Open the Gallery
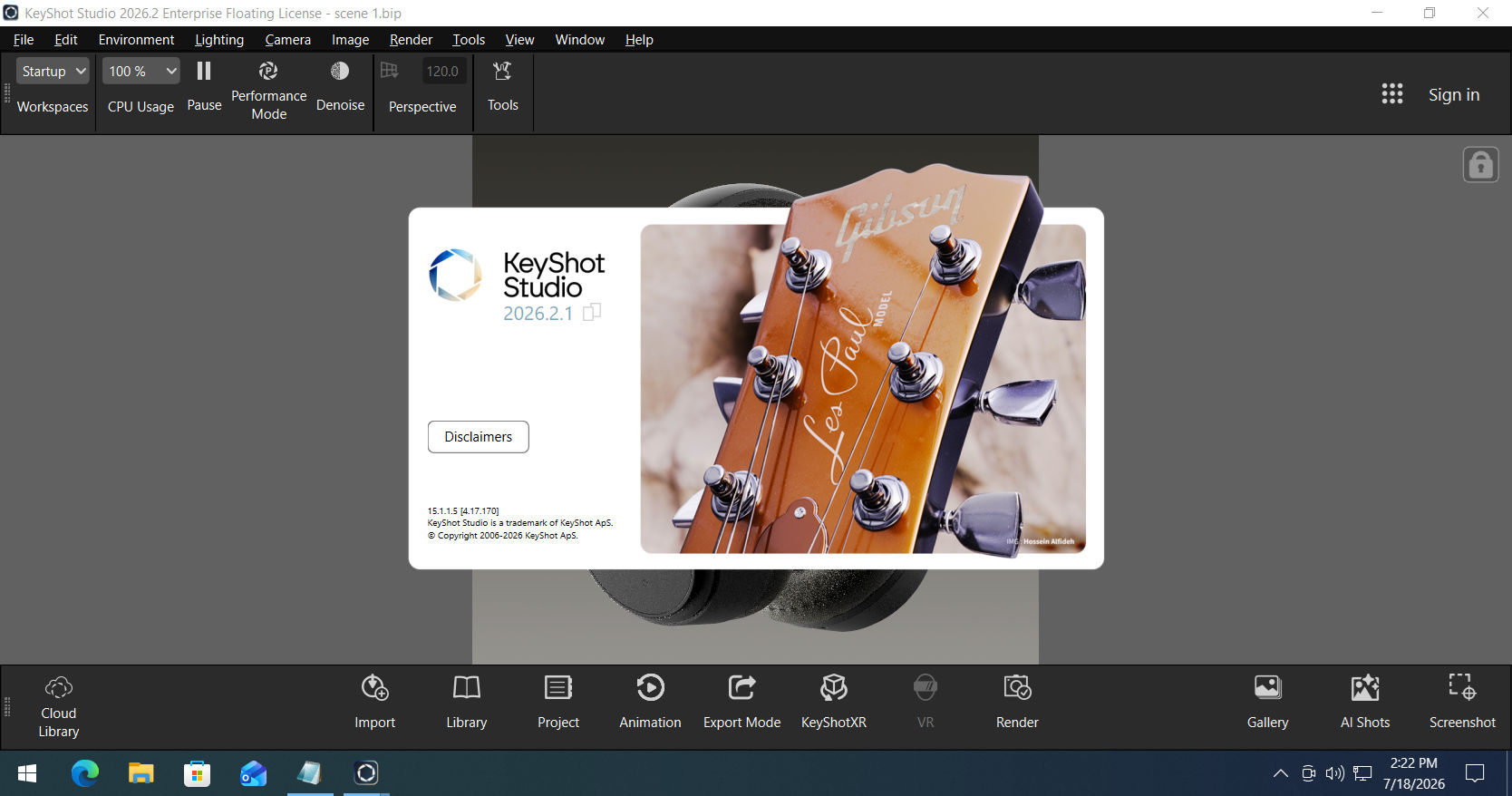Image resolution: width=1512 pixels, height=796 pixels. [x=1267, y=702]
